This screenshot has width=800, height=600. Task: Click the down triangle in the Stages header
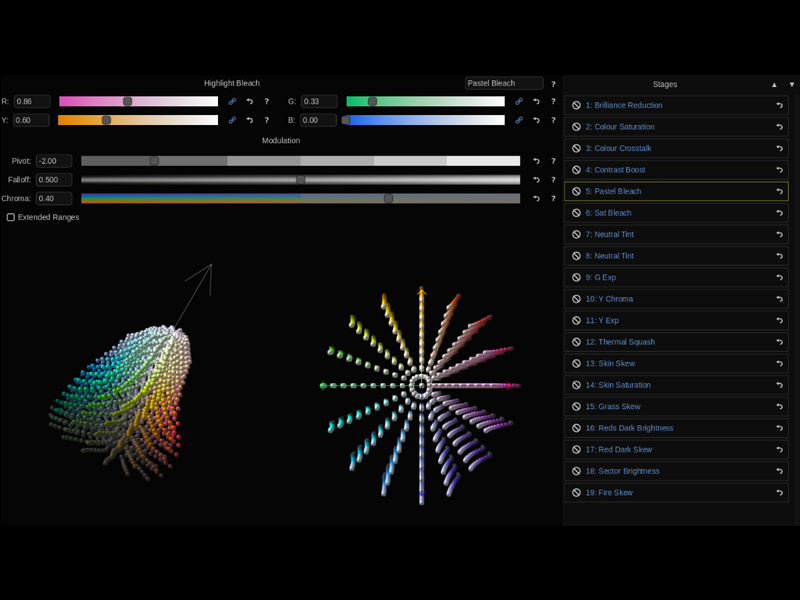(790, 84)
